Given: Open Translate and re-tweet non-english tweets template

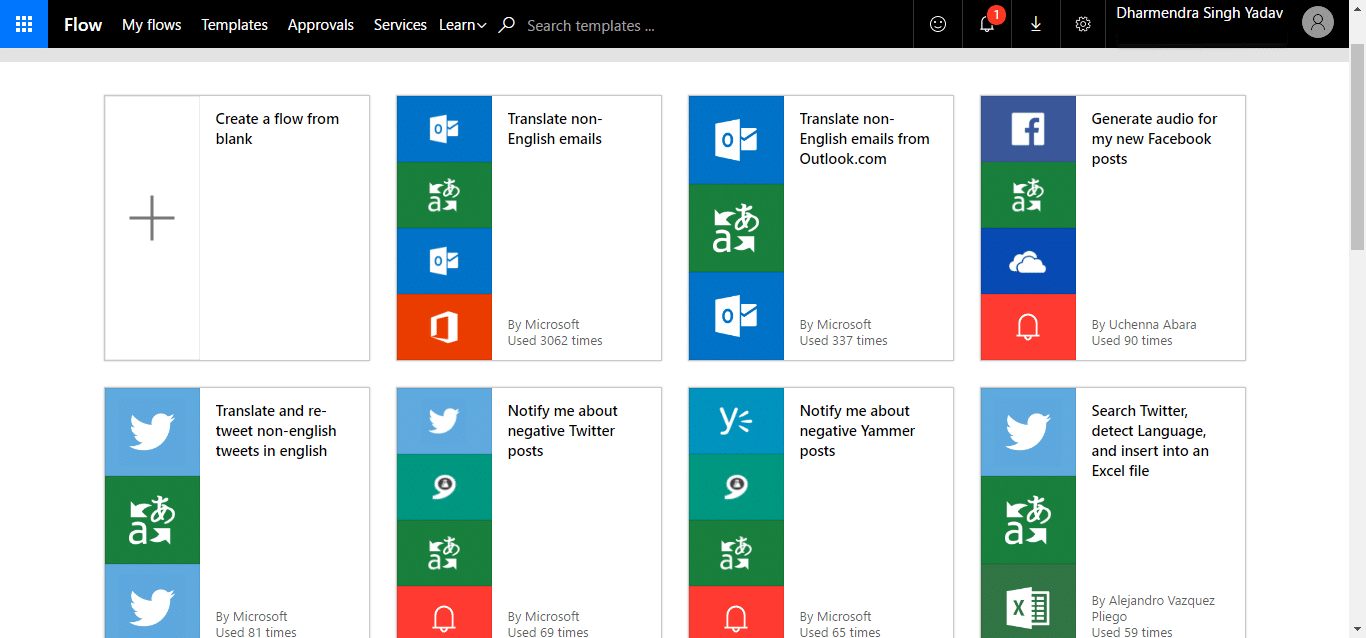Looking at the screenshot, I should coord(237,512).
